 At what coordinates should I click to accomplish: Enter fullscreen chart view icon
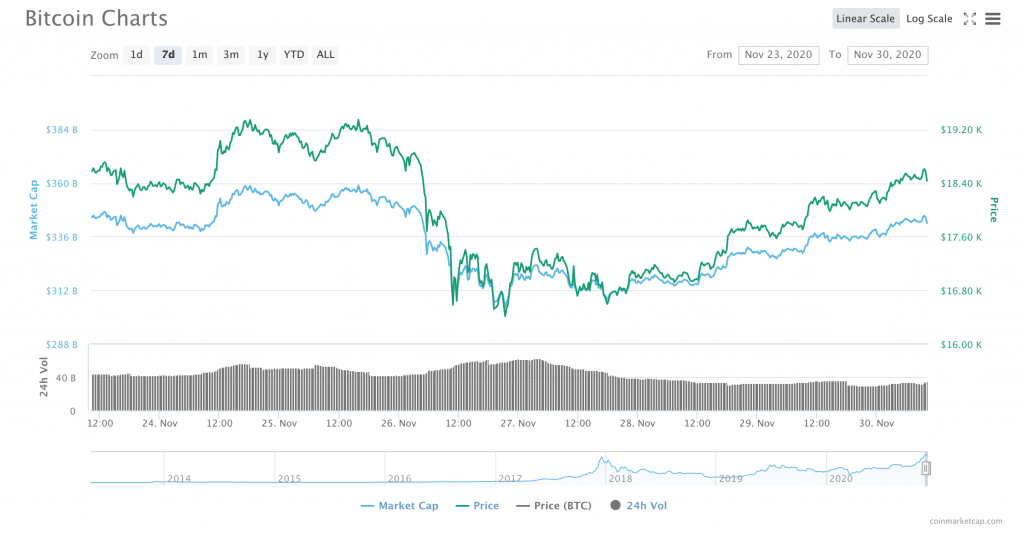[x=969, y=19]
